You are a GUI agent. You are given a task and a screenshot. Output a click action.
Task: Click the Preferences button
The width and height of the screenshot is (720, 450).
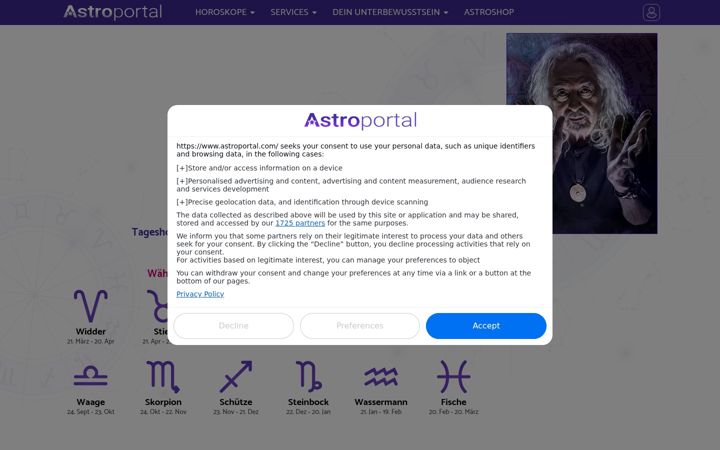[360, 326]
